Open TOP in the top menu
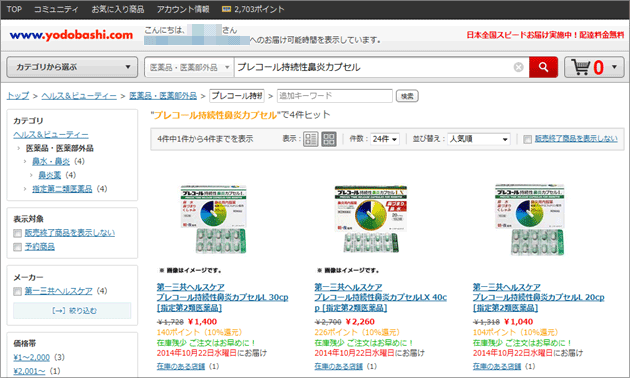The width and height of the screenshot is (630, 378). point(14,9)
